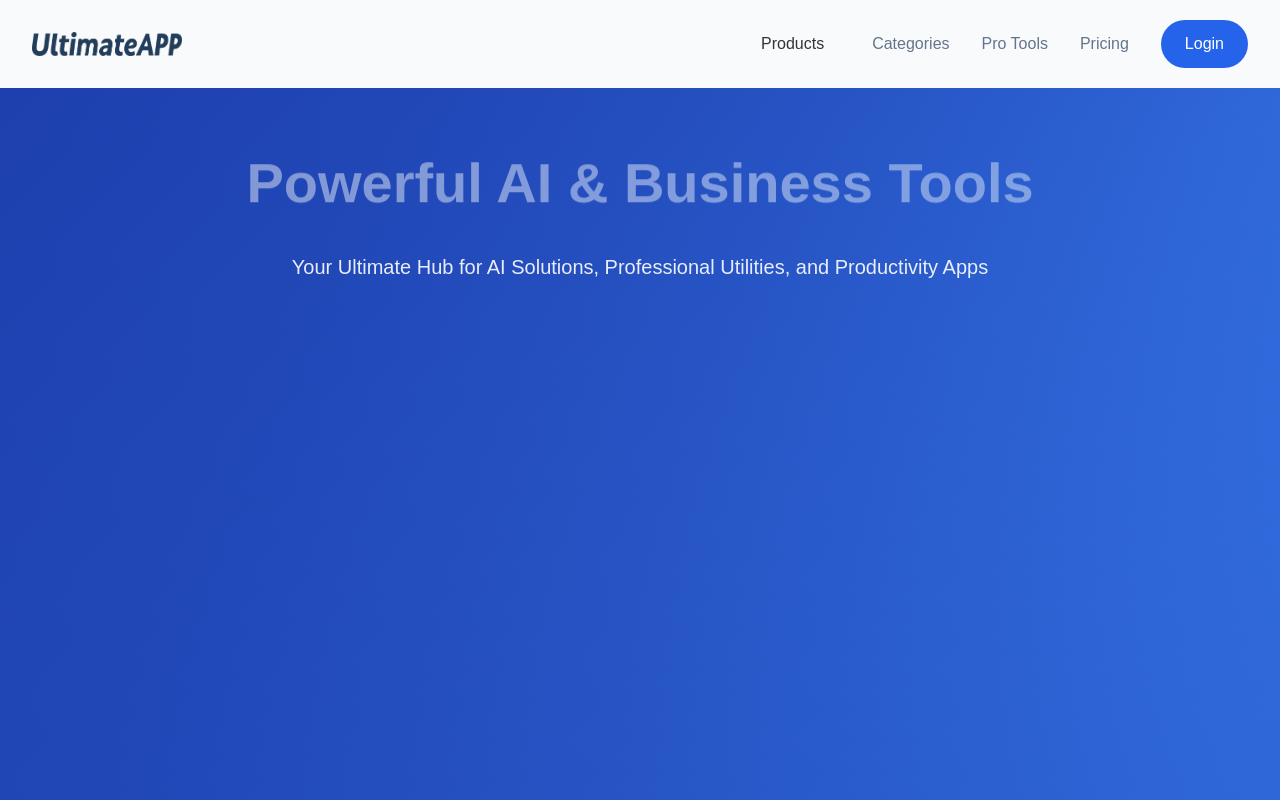This screenshot has width=1280, height=800.
Task: Return home via the UltimateAPP brand logo
Action: (107, 44)
